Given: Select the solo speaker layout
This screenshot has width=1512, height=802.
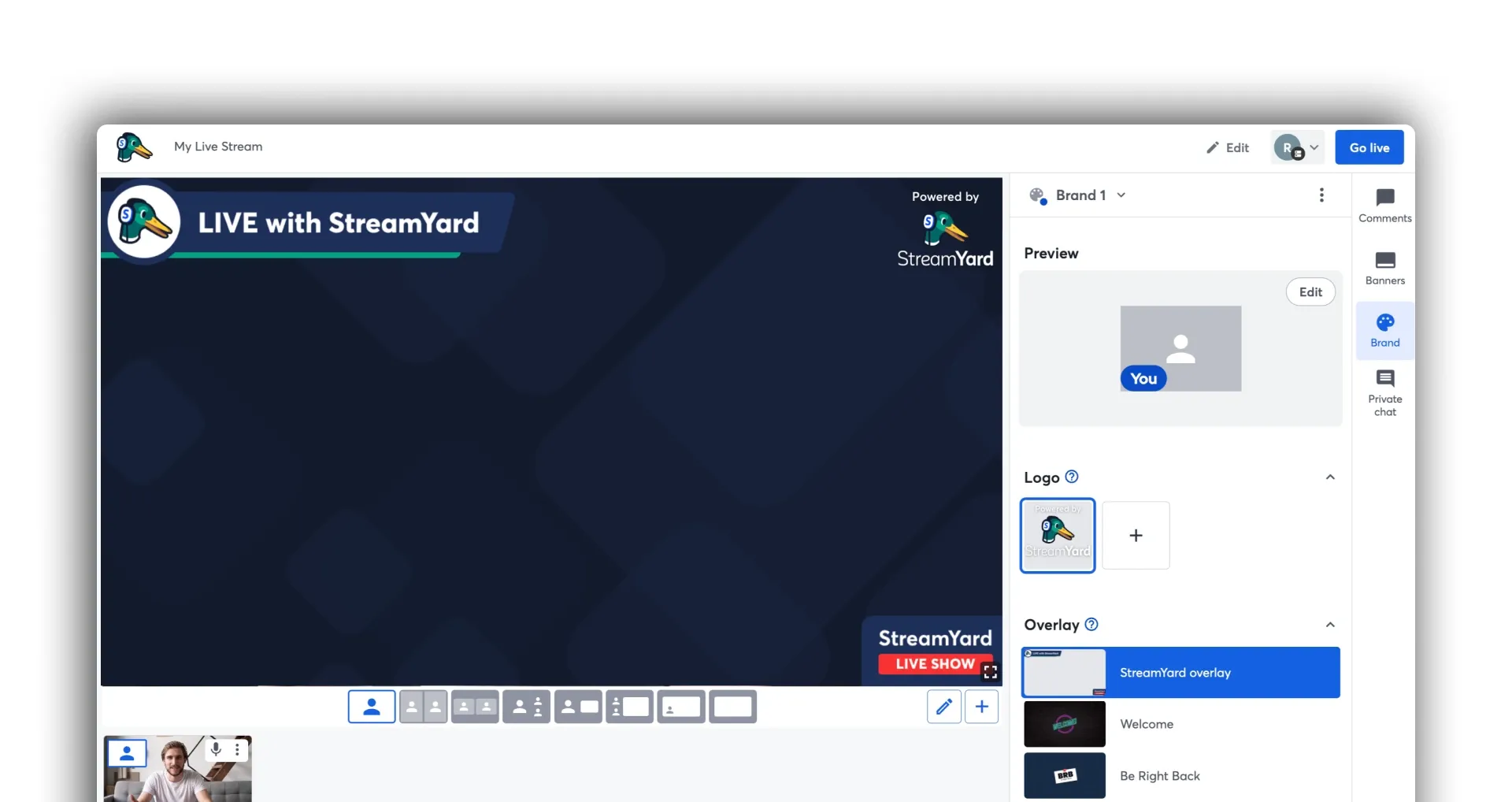Looking at the screenshot, I should (x=371, y=707).
